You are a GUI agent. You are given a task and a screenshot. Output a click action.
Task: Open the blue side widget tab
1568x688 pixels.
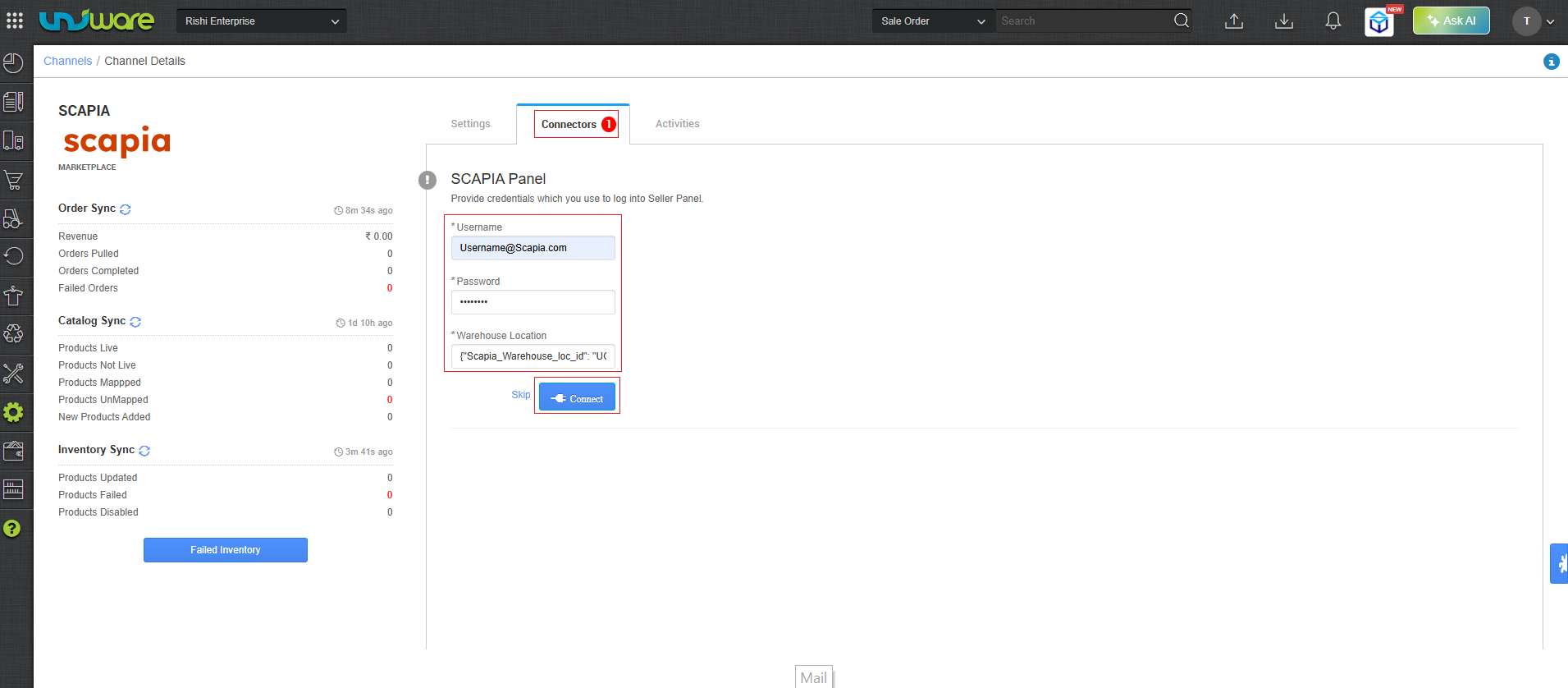click(x=1559, y=563)
